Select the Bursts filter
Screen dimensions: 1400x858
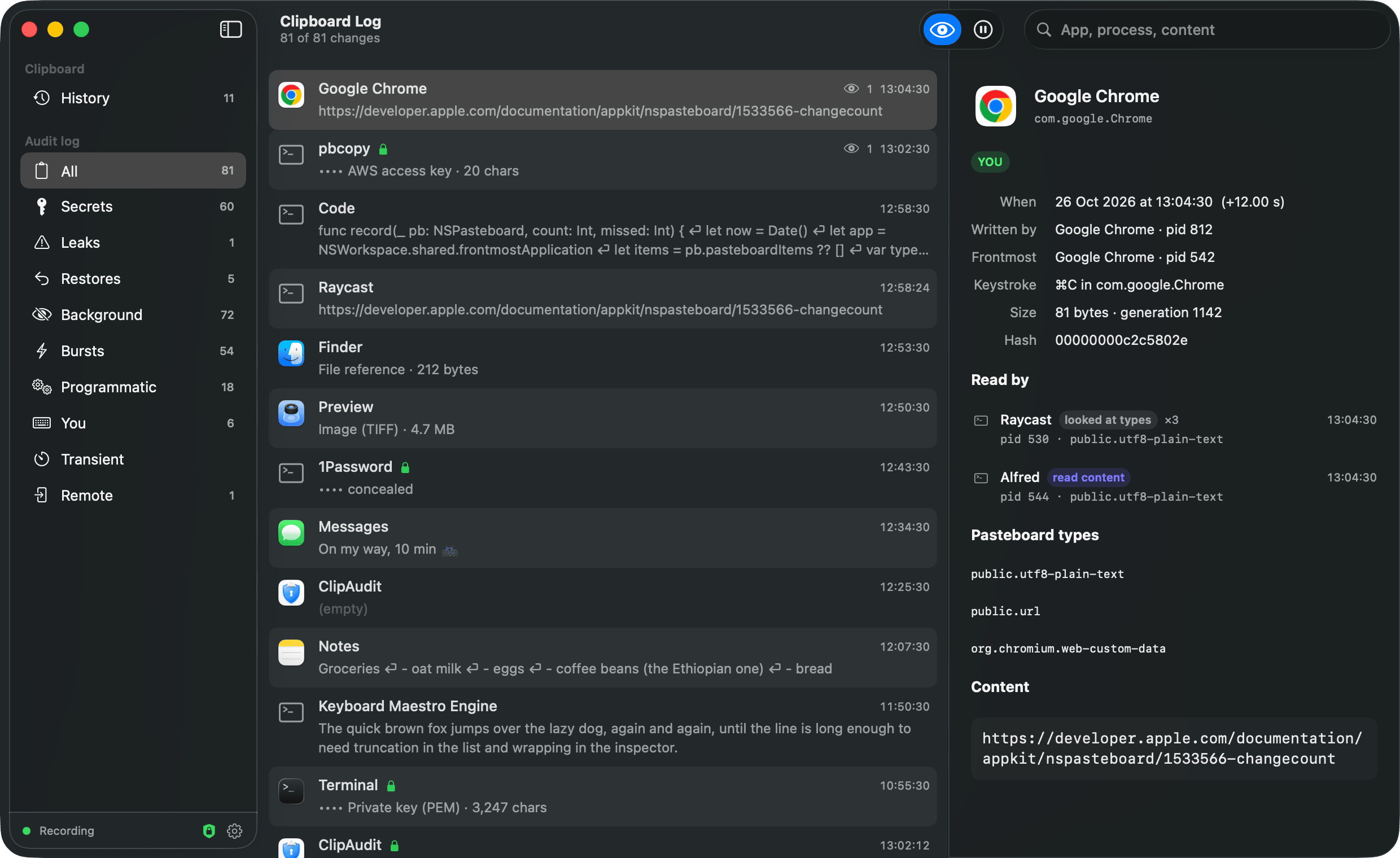[133, 351]
